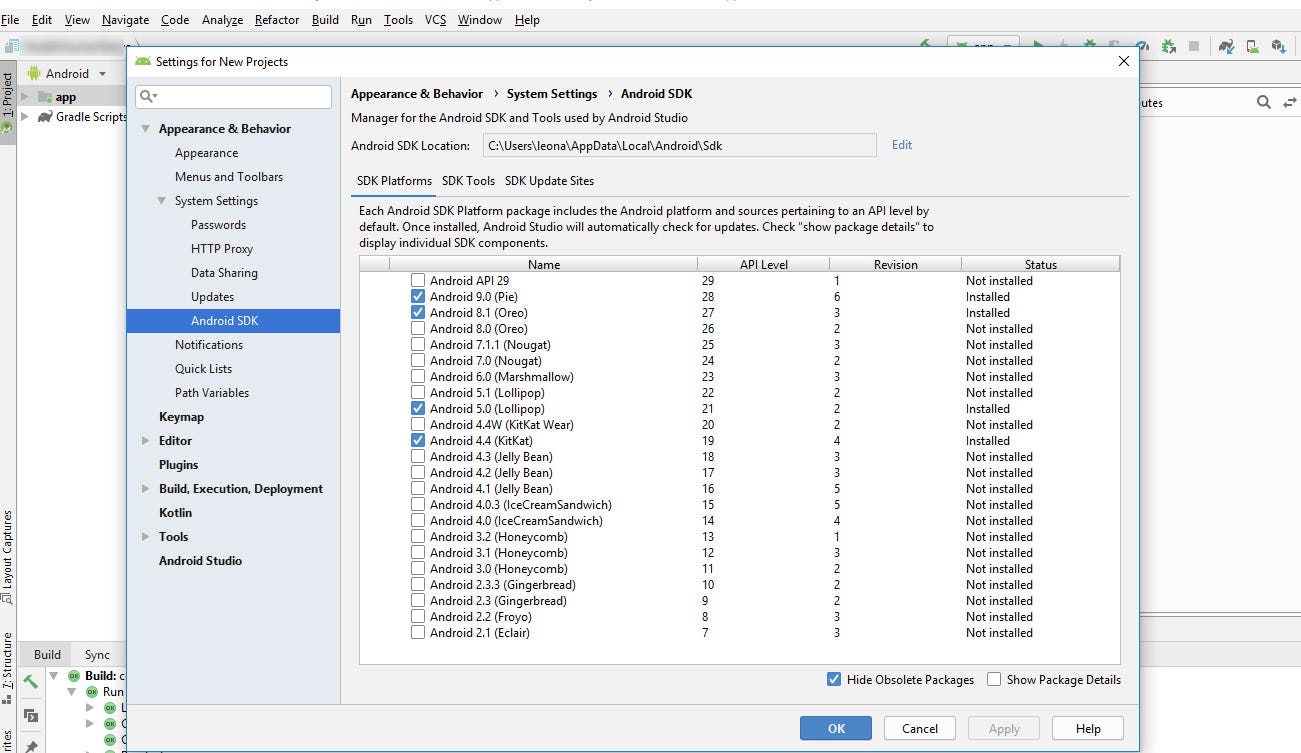This screenshot has height=753, width=1301.
Task: Click Android icon in Settings title bar
Action: [143, 61]
